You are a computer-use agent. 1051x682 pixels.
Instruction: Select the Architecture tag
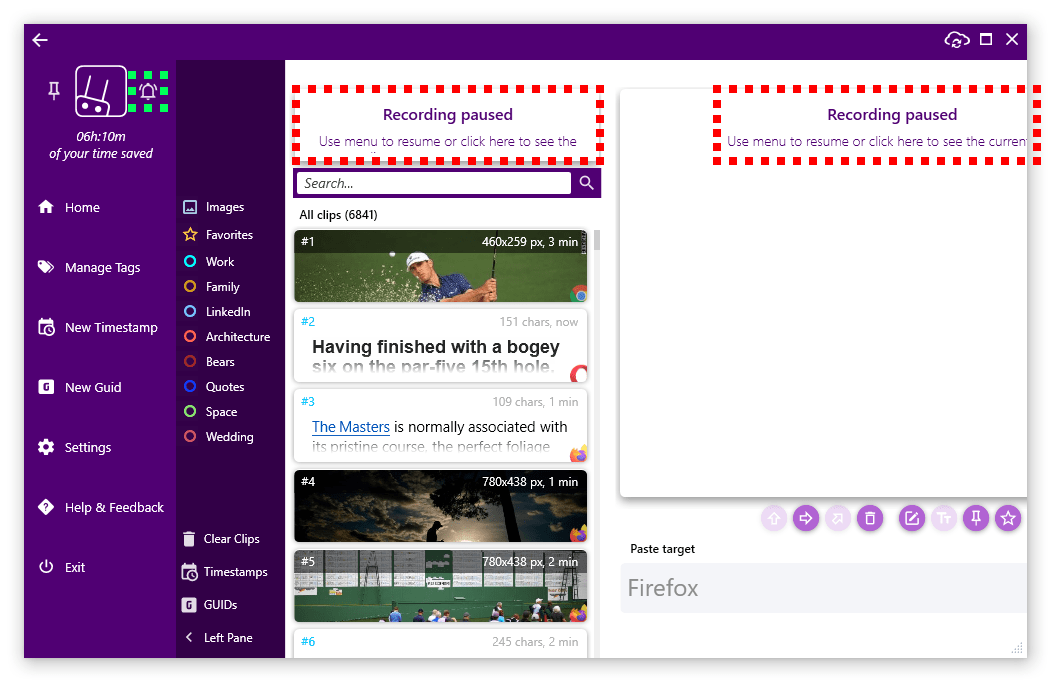[x=227, y=337]
